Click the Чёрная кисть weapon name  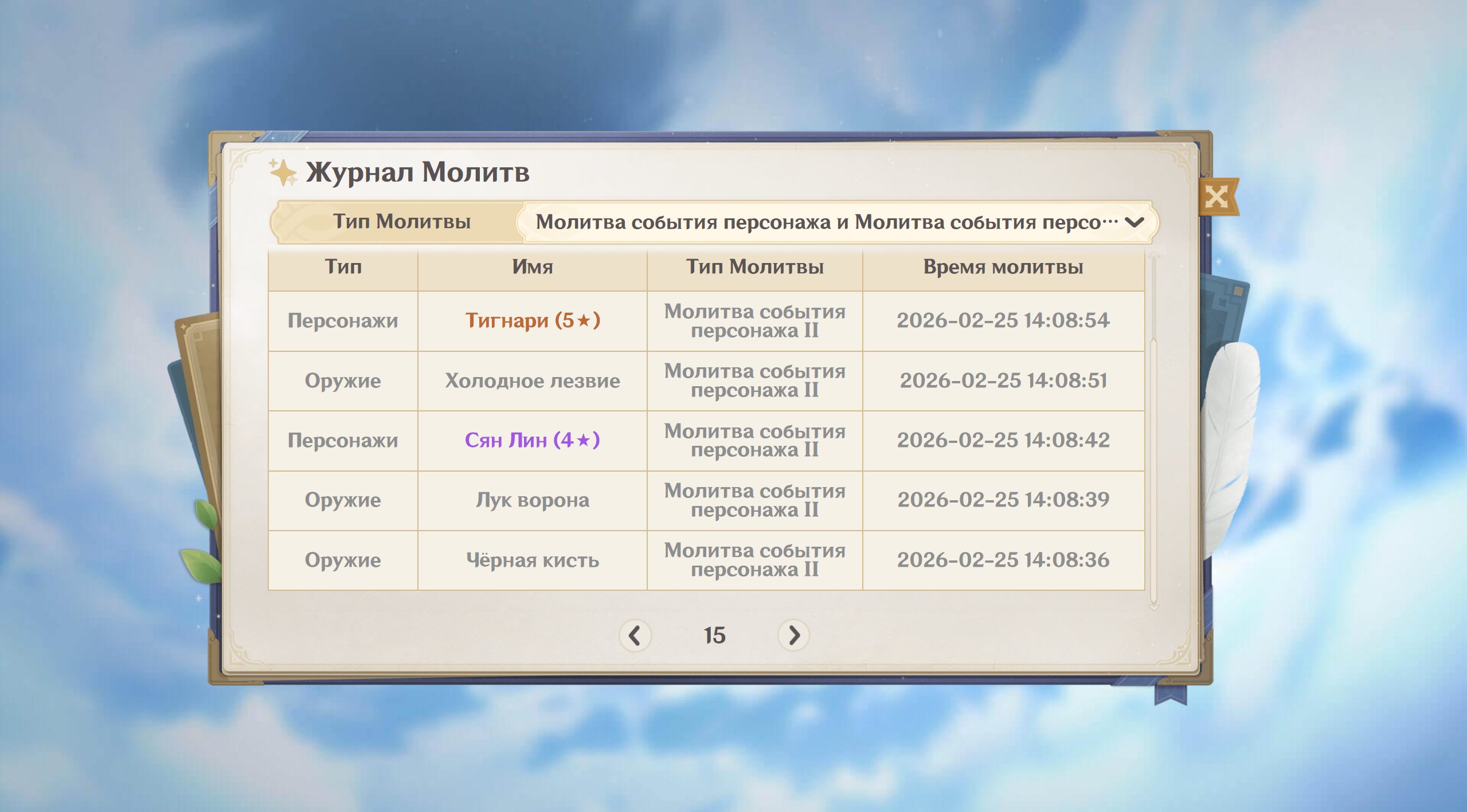532,560
